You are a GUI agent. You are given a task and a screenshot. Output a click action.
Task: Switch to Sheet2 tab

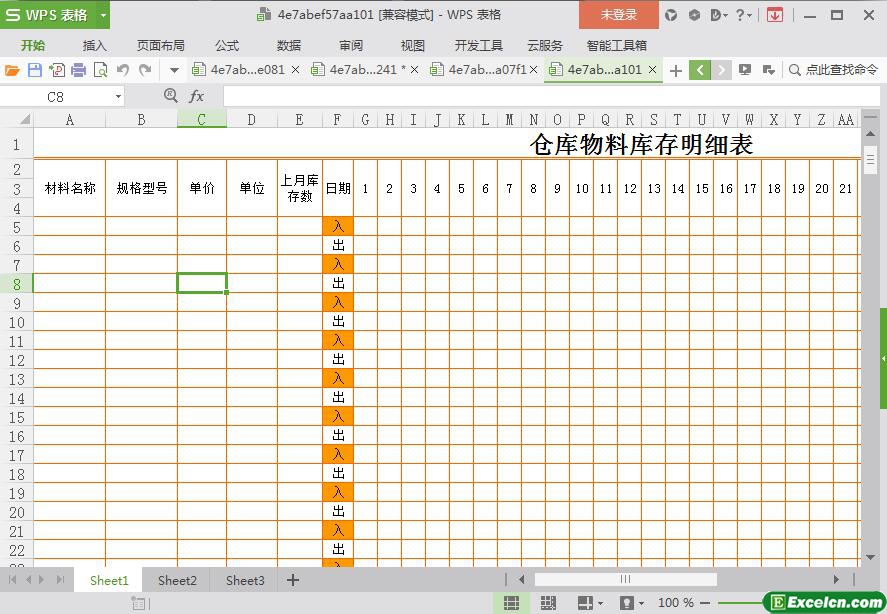click(x=177, y=580)
